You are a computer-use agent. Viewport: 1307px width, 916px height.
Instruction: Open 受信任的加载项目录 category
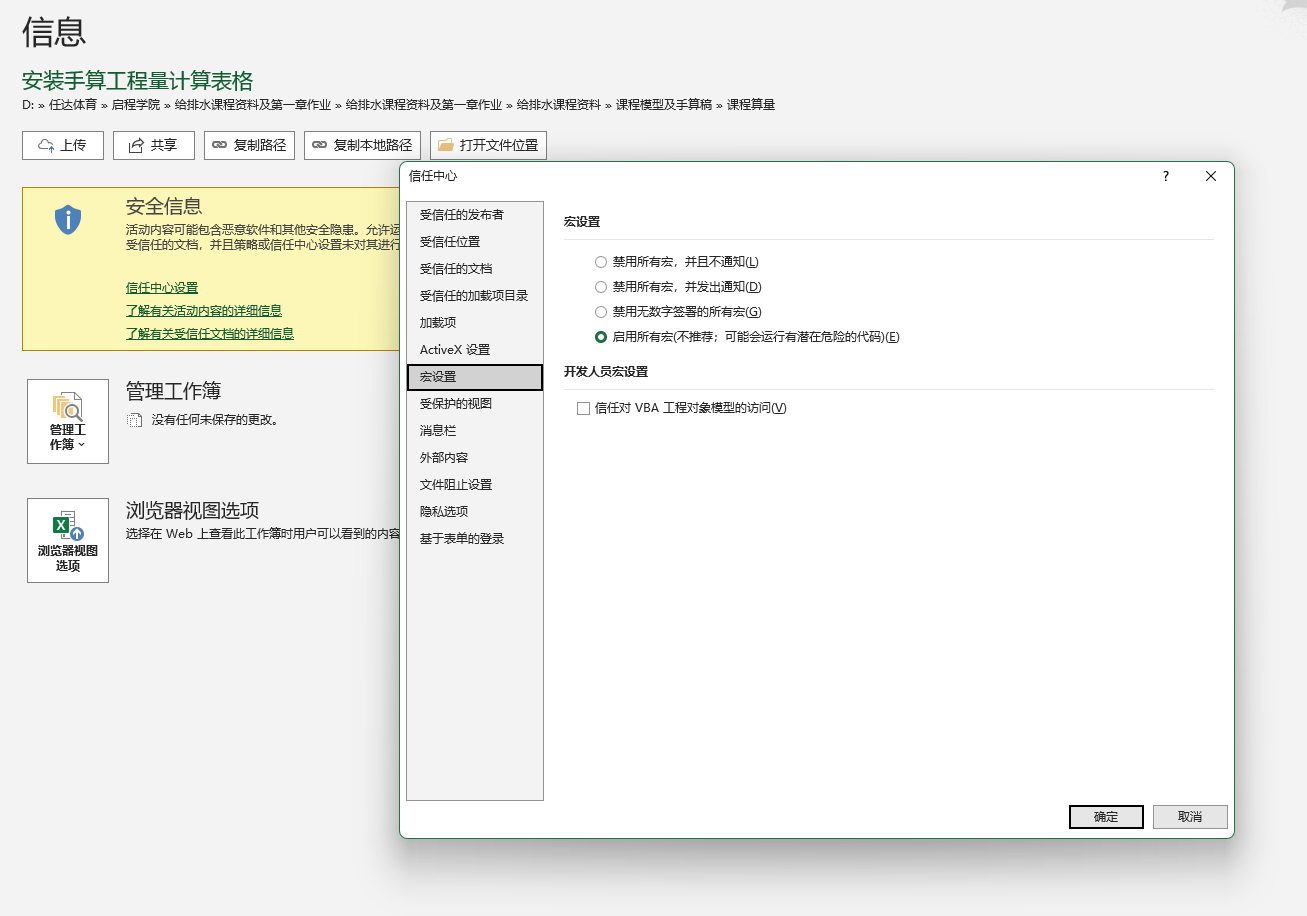pos(475,296)
